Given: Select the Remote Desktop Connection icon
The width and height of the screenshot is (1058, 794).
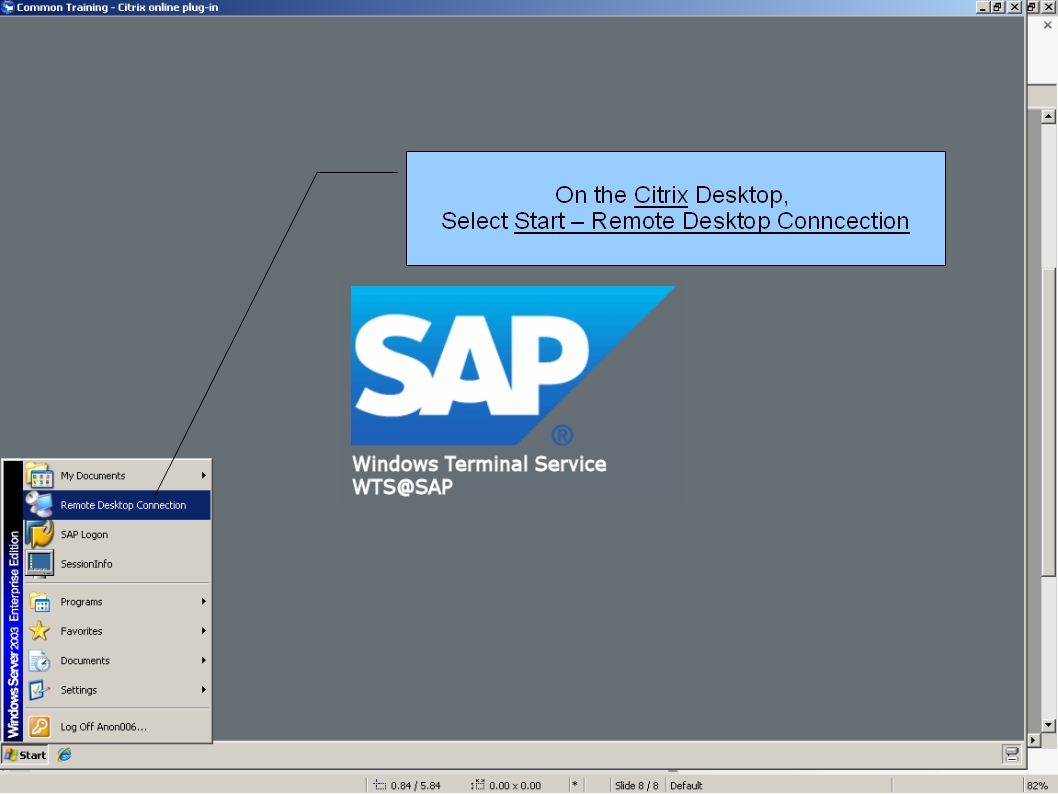Looking at the screenshot, I should tap(40, 505).
